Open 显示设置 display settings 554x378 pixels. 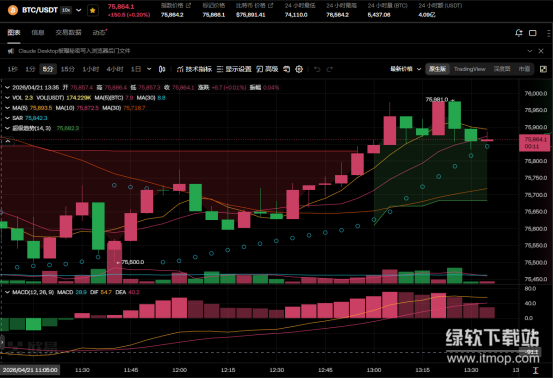(234, 69)
